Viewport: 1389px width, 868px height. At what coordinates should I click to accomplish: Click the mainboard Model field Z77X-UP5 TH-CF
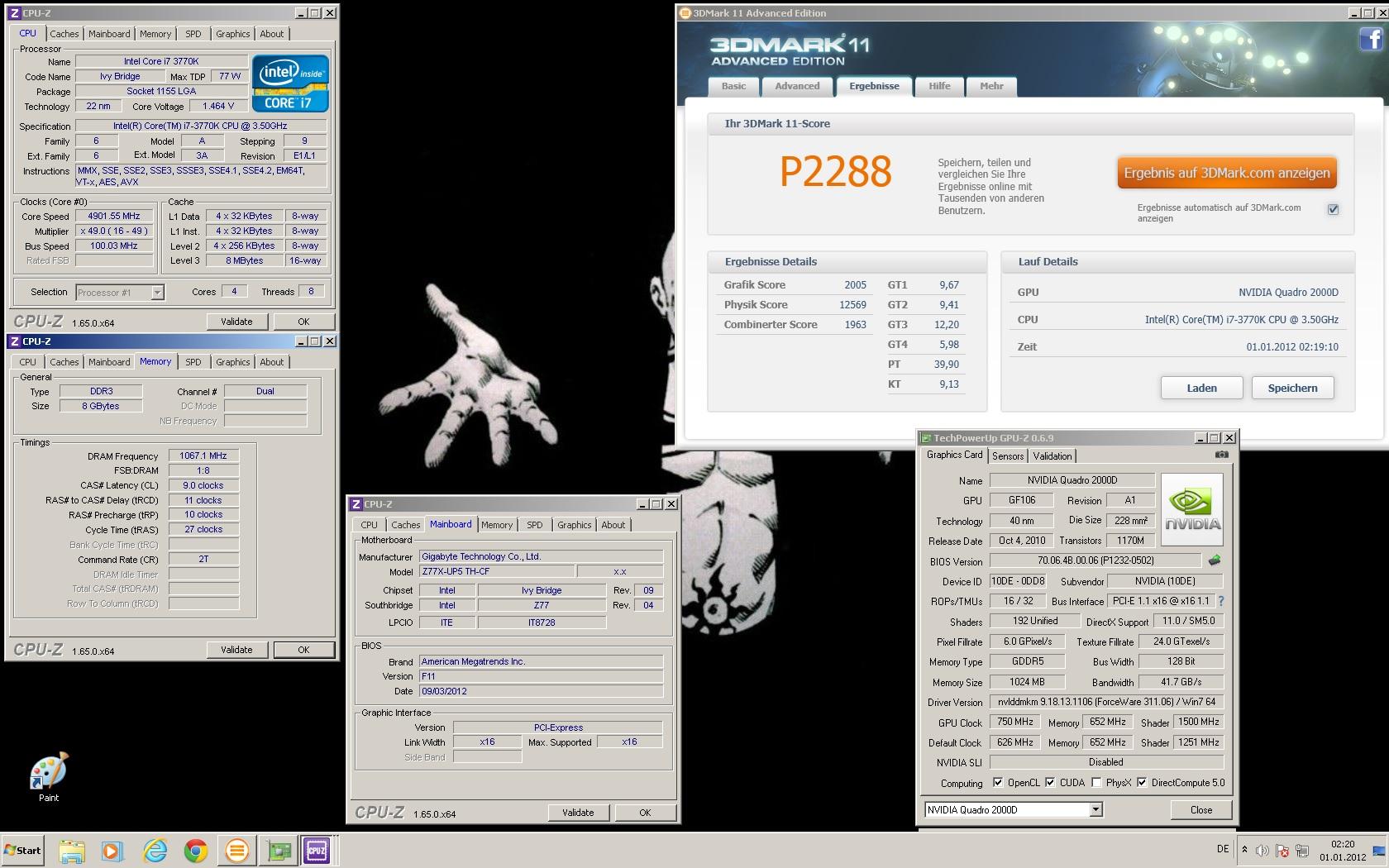[496, 571]
